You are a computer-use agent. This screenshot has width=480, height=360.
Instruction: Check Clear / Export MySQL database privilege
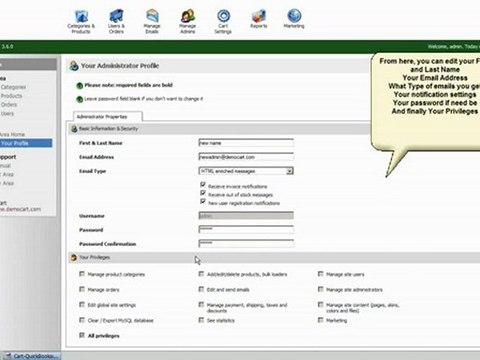82,320
